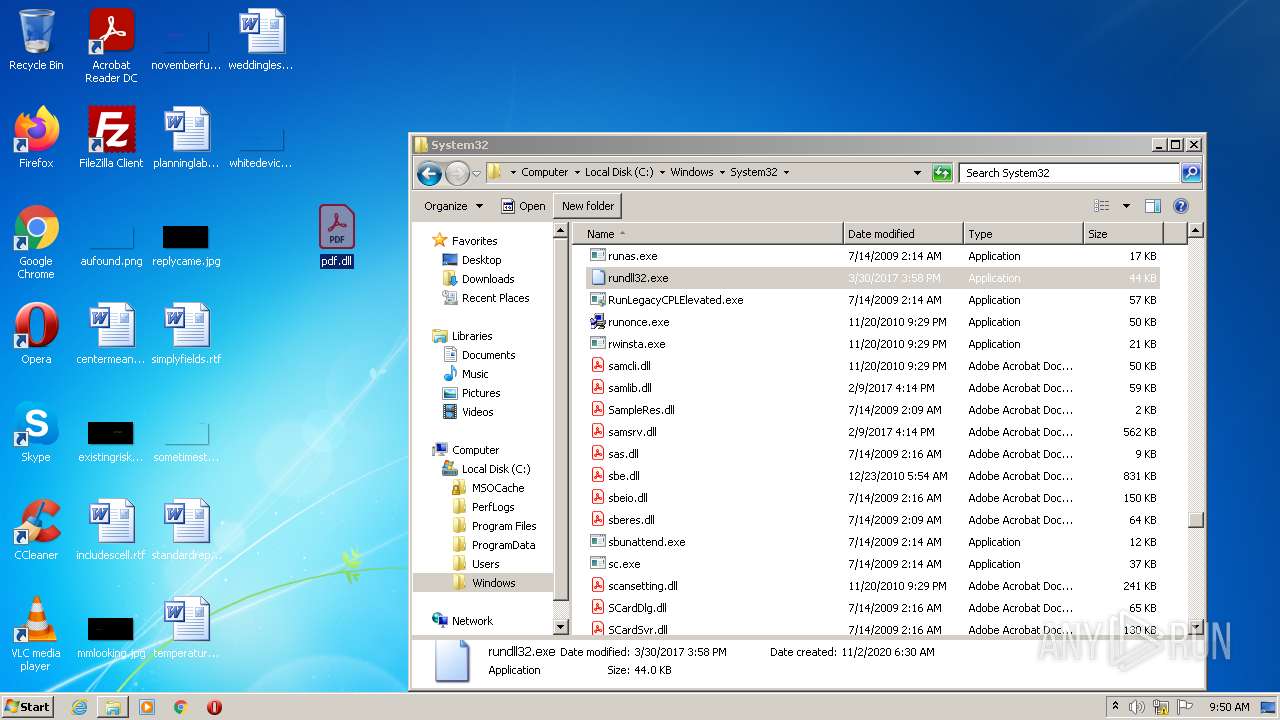
Task: Click the volume speaker tray icon
Action: (1138, 707)
